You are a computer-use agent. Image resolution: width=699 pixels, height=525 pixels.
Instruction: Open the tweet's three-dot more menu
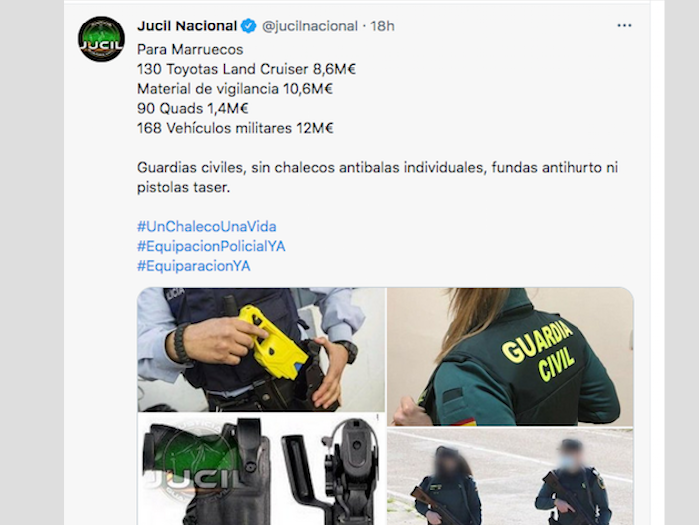tap(624, 26)
